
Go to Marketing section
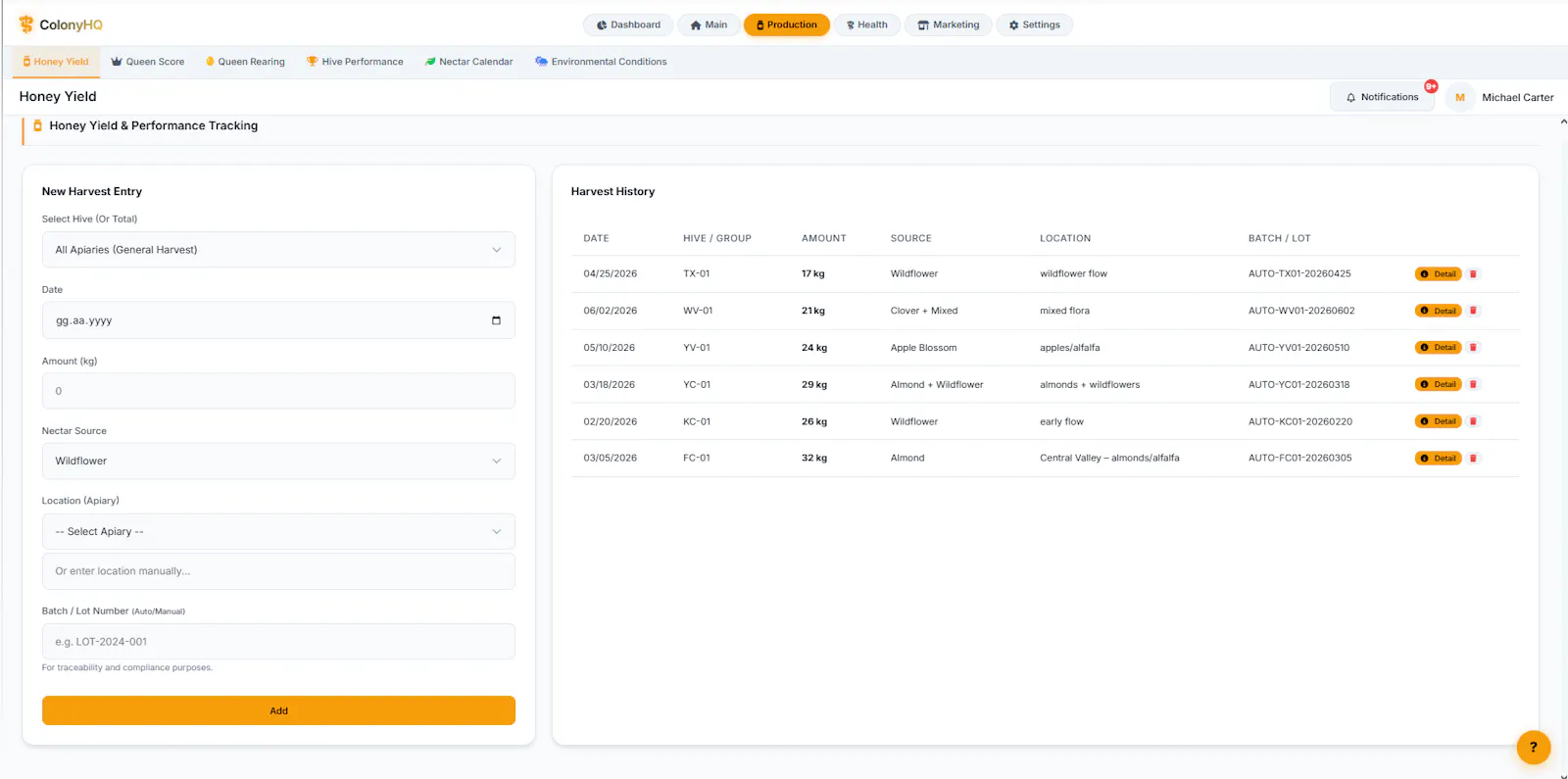949,24
